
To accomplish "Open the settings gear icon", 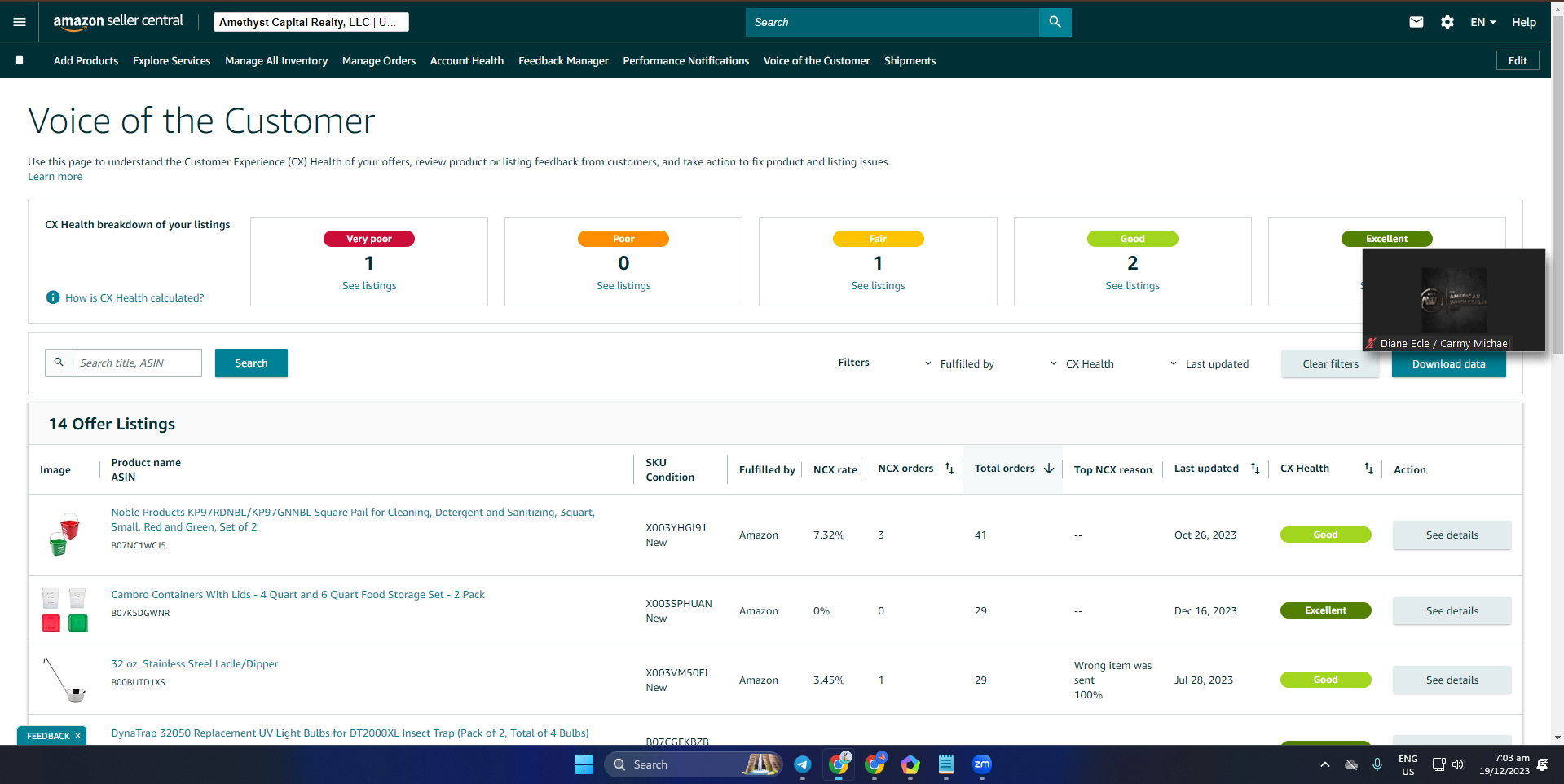I will click(x=1447, y=22).
